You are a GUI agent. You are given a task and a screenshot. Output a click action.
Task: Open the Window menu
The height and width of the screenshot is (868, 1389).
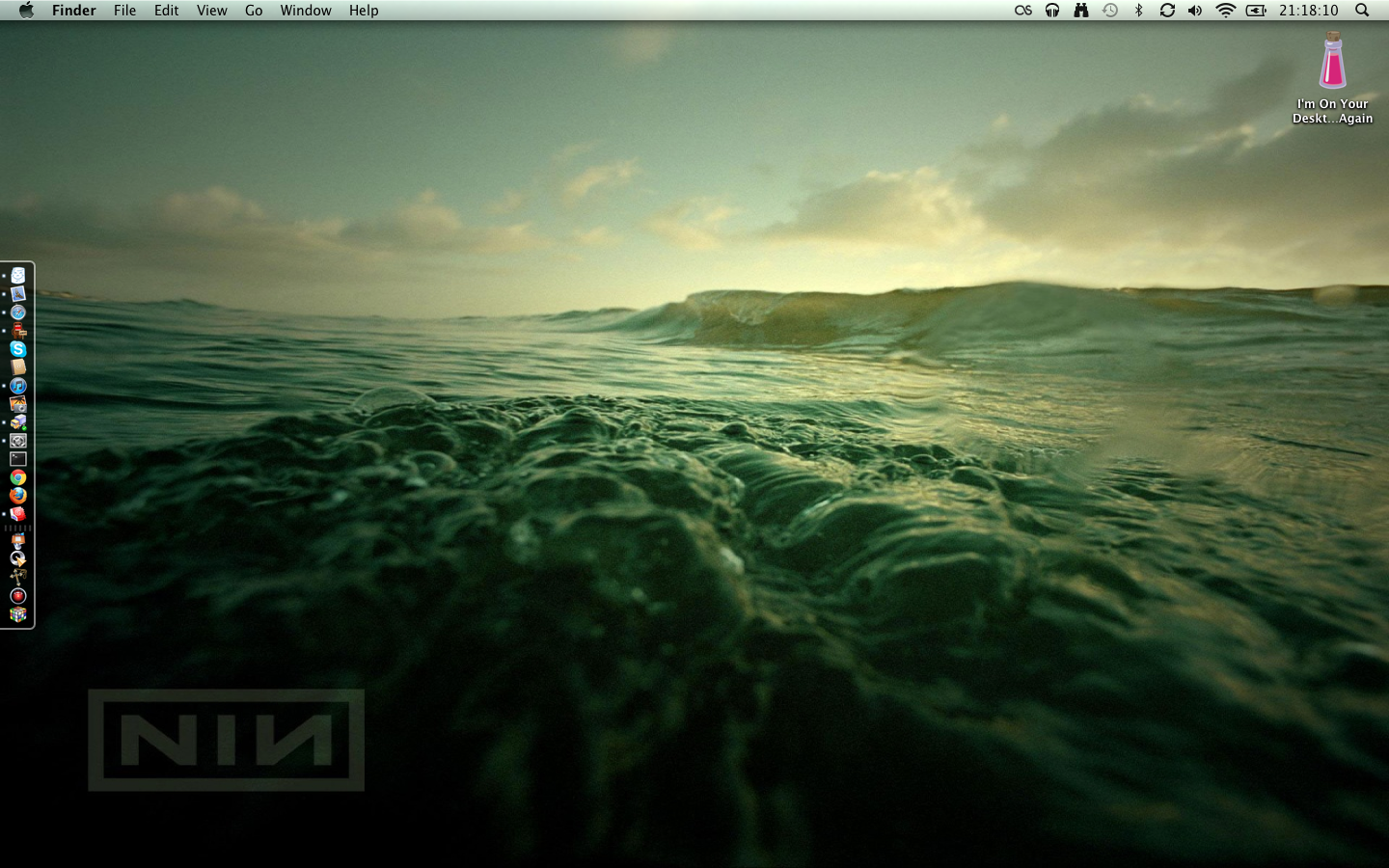[306, 11]
